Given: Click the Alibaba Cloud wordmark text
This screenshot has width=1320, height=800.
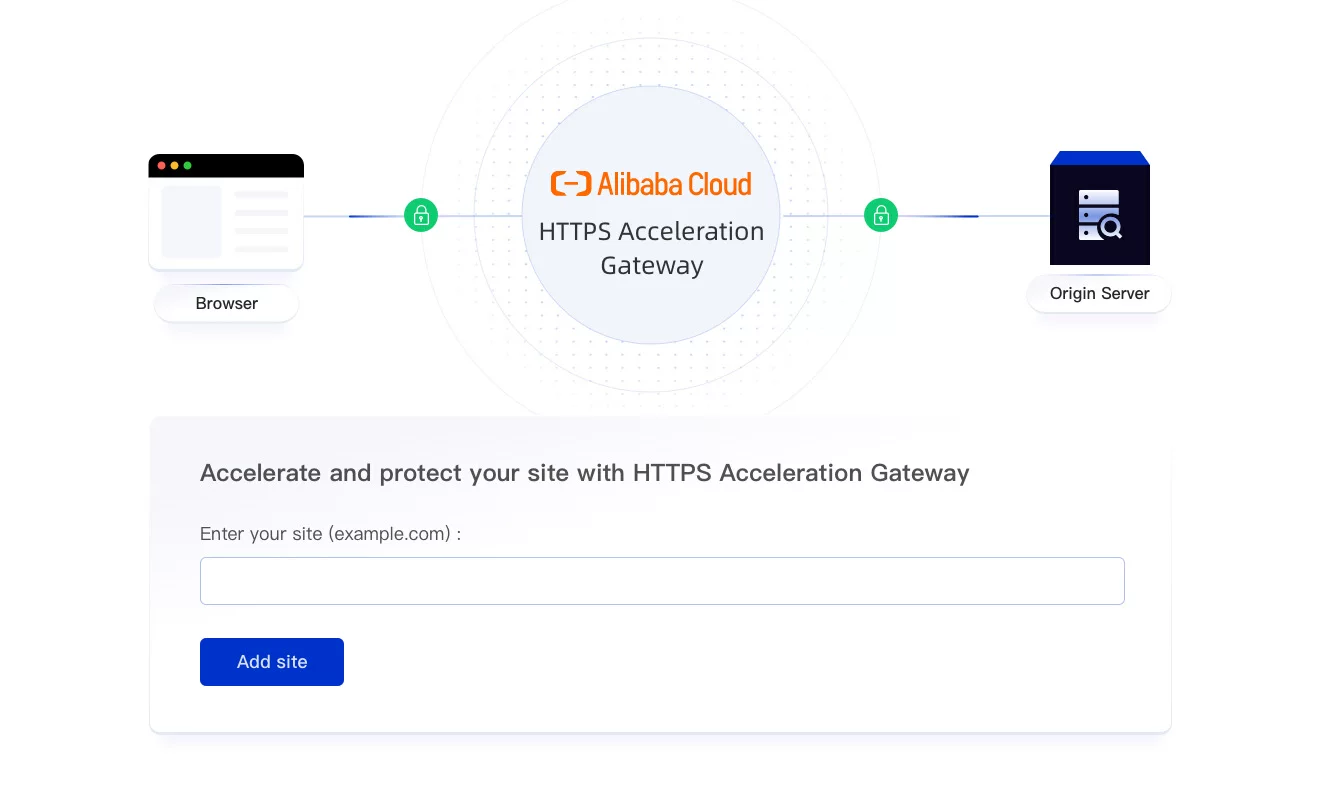Looking at the screenshot, I should 675,184.
